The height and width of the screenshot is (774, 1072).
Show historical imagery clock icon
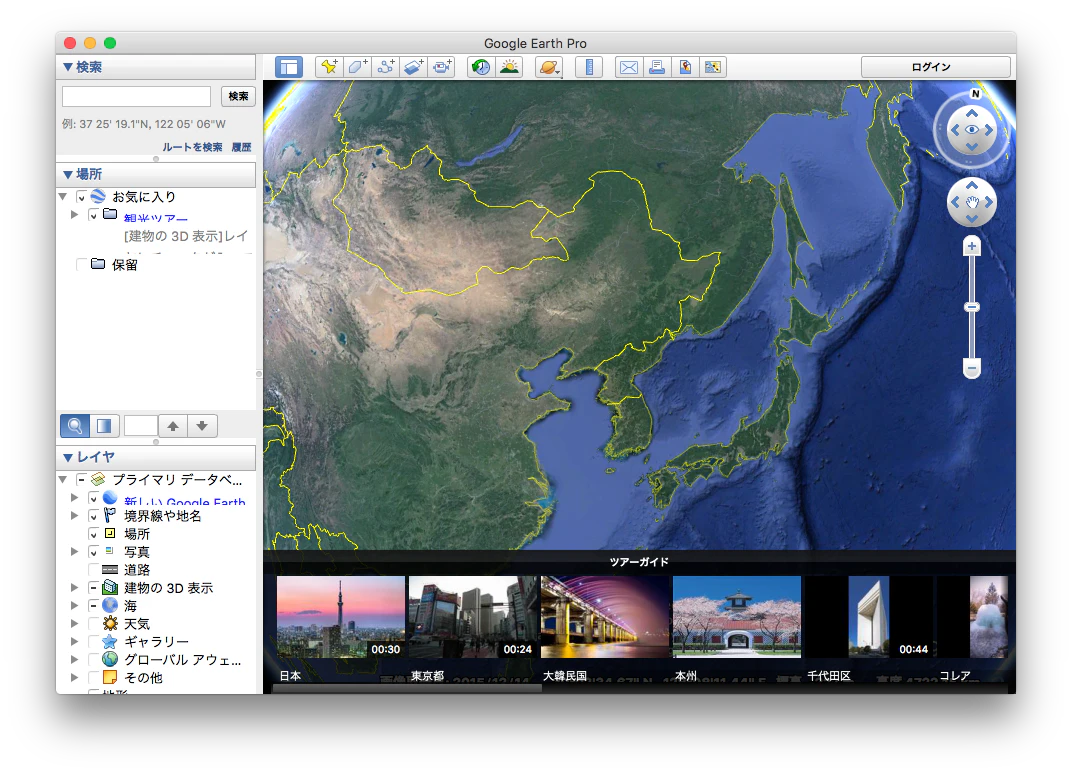[481, 67]
